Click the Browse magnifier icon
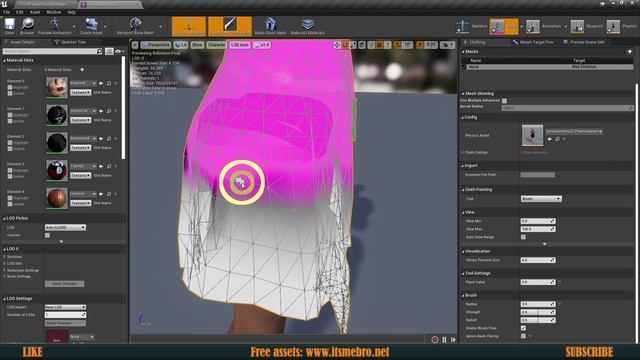 (x=27, y=24)
